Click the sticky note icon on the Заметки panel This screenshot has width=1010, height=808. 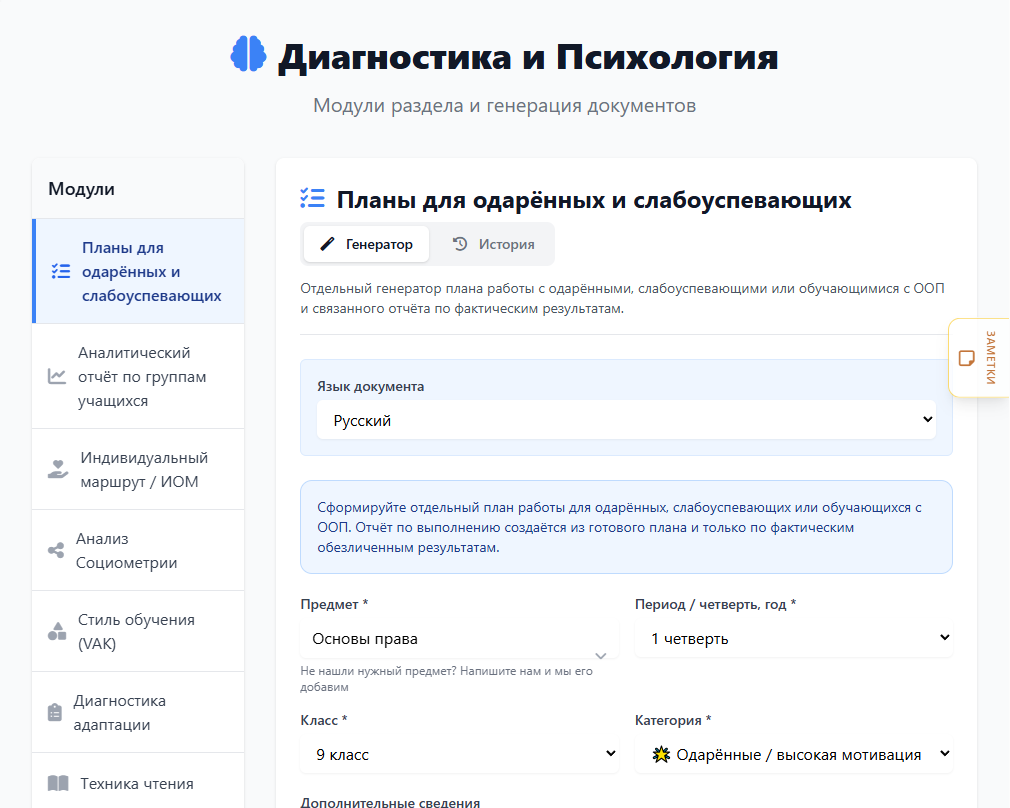967,358
